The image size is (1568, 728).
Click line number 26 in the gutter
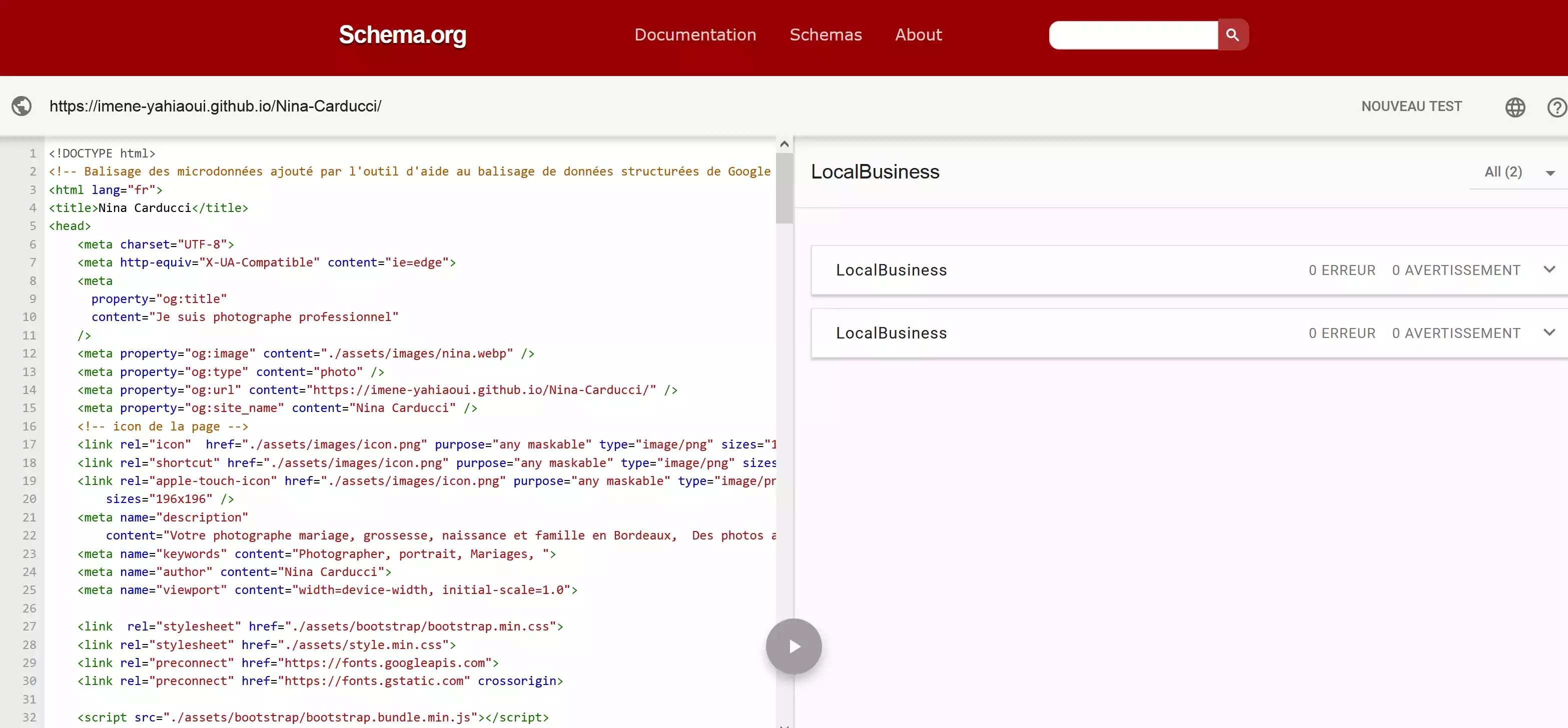pyautogui.click(x=29, y=608)
